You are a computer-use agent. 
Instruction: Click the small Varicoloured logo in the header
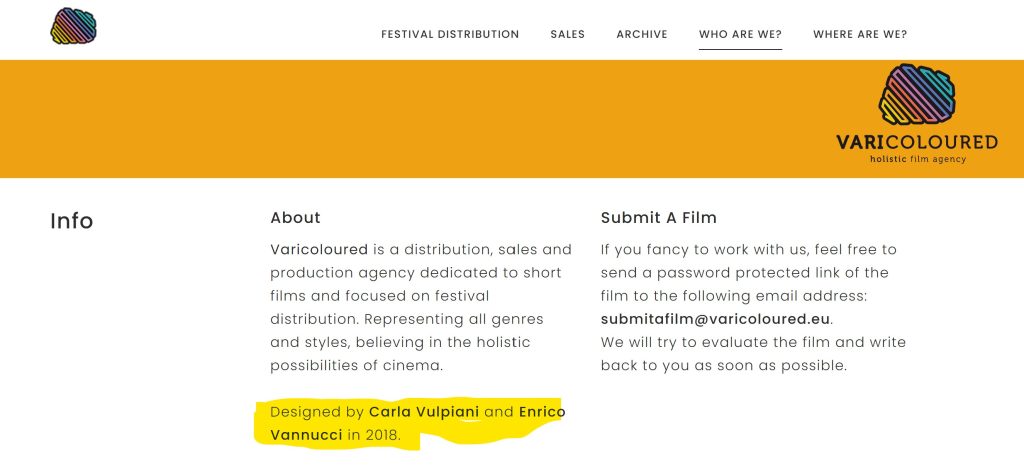tap(73, 26)
